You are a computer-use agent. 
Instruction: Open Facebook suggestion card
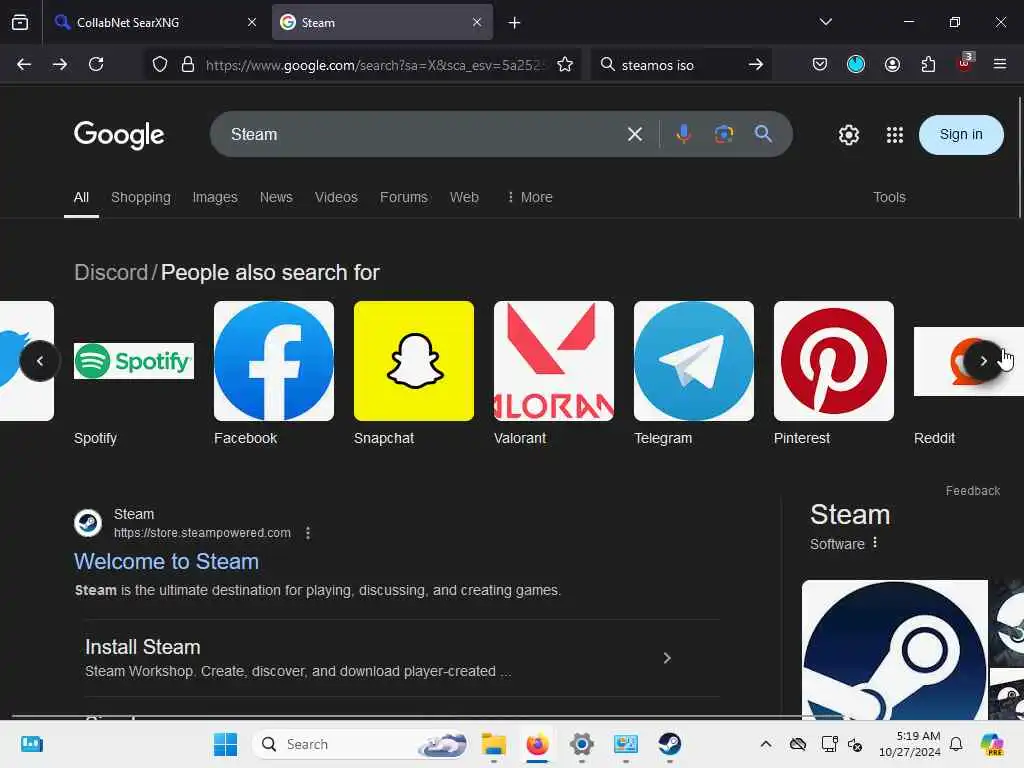[x=274, y=374]
